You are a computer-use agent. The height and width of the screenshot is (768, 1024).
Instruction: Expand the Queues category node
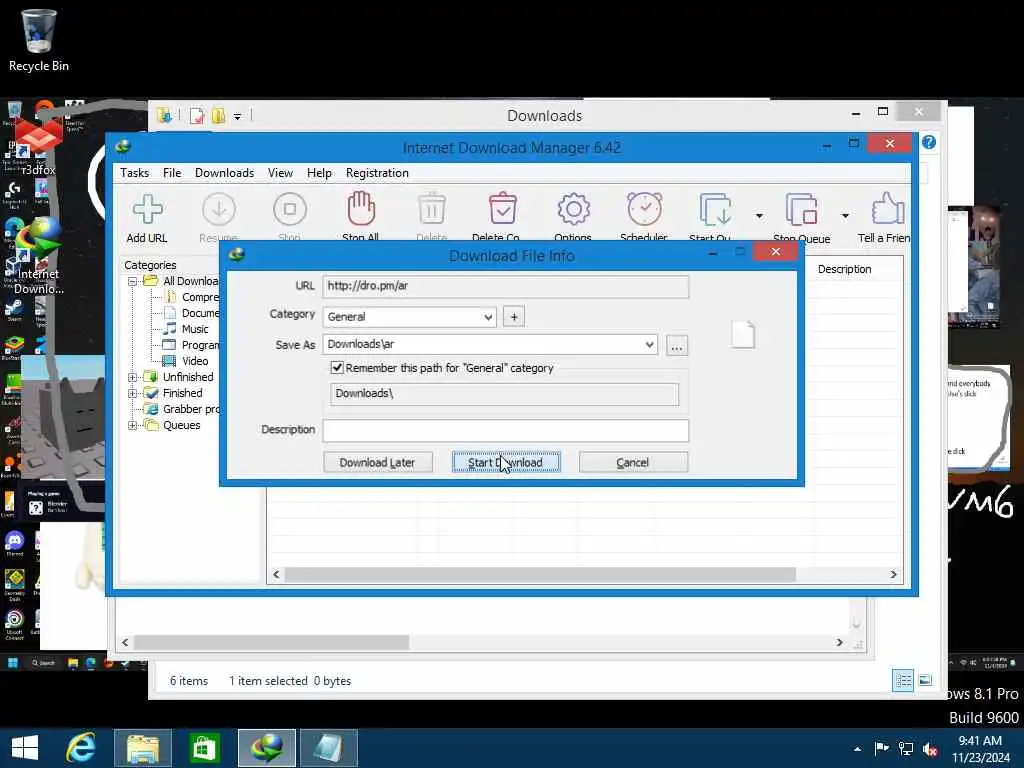[x=133, y=425]
